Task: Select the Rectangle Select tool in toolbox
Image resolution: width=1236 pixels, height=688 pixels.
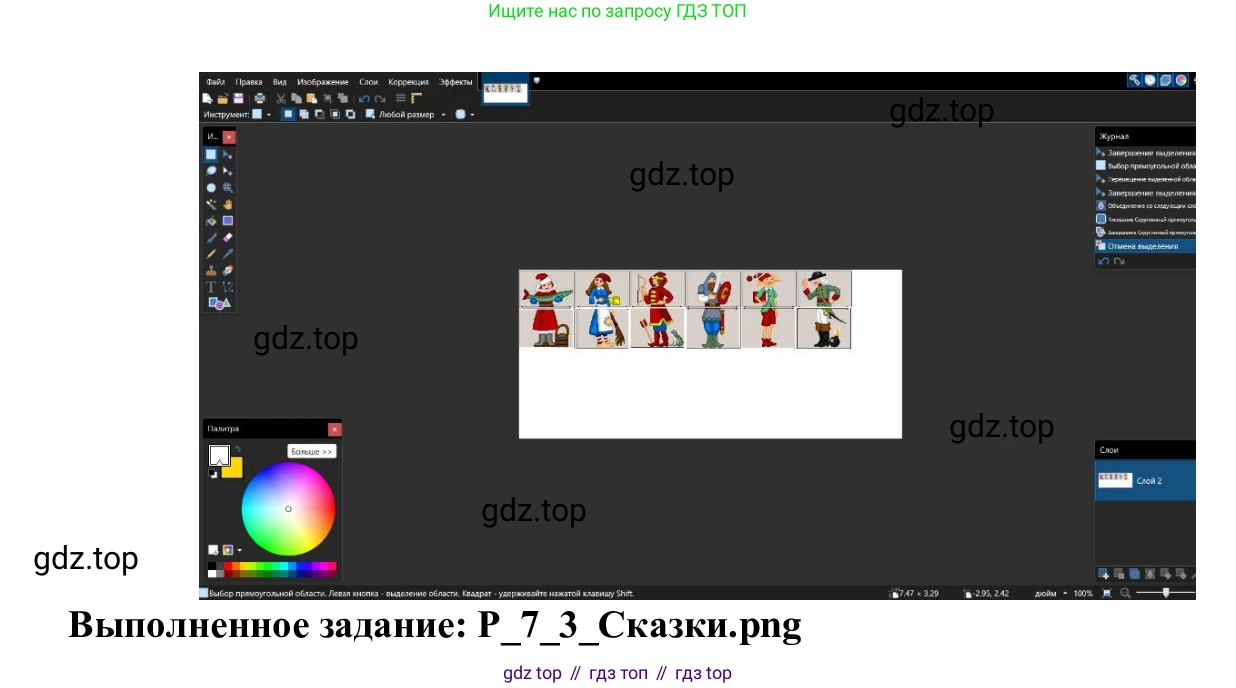Action: coord(211,155)
